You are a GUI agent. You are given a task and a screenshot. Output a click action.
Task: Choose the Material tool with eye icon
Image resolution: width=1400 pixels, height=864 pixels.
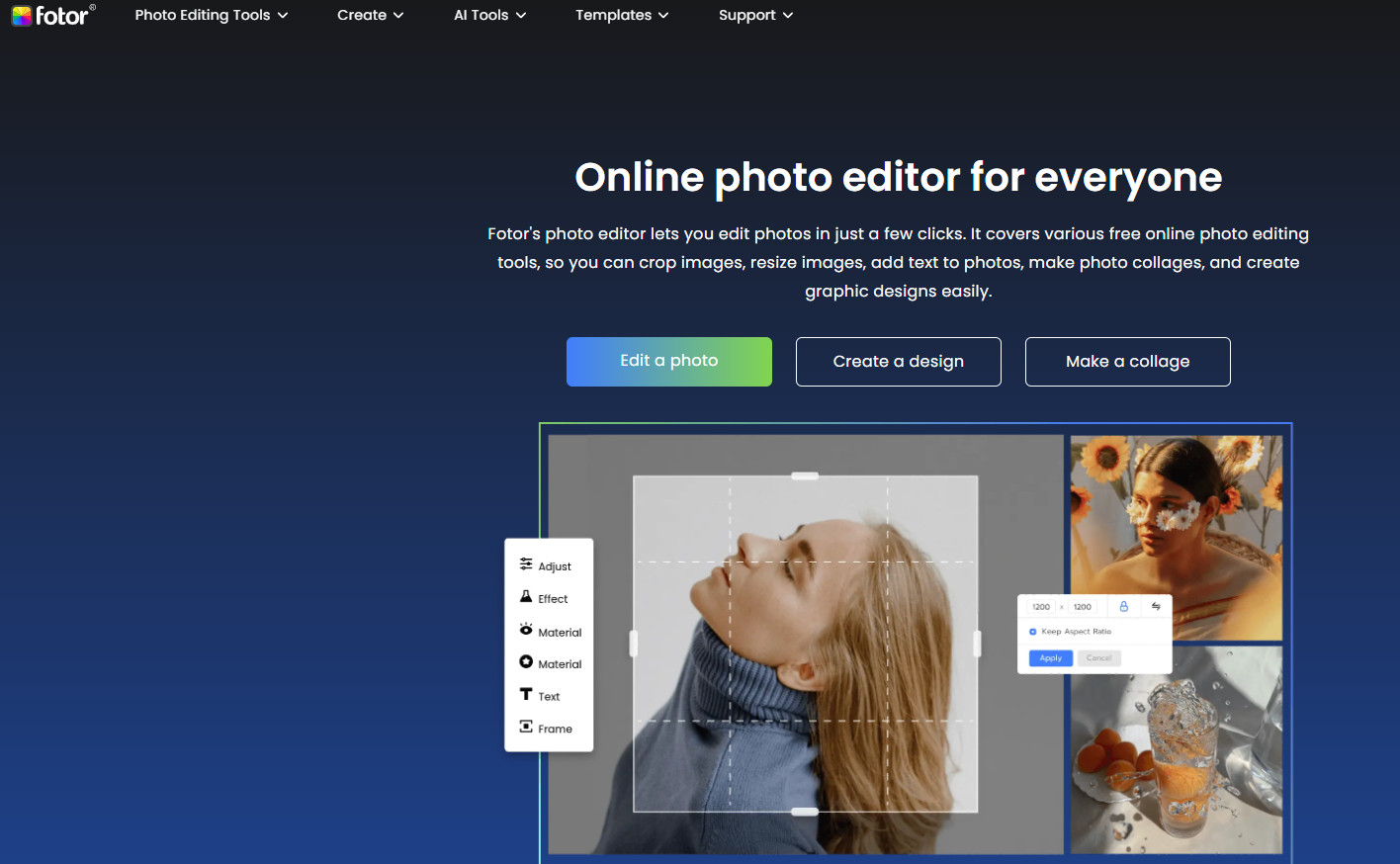pyautogui.click(x=551, y=631)
